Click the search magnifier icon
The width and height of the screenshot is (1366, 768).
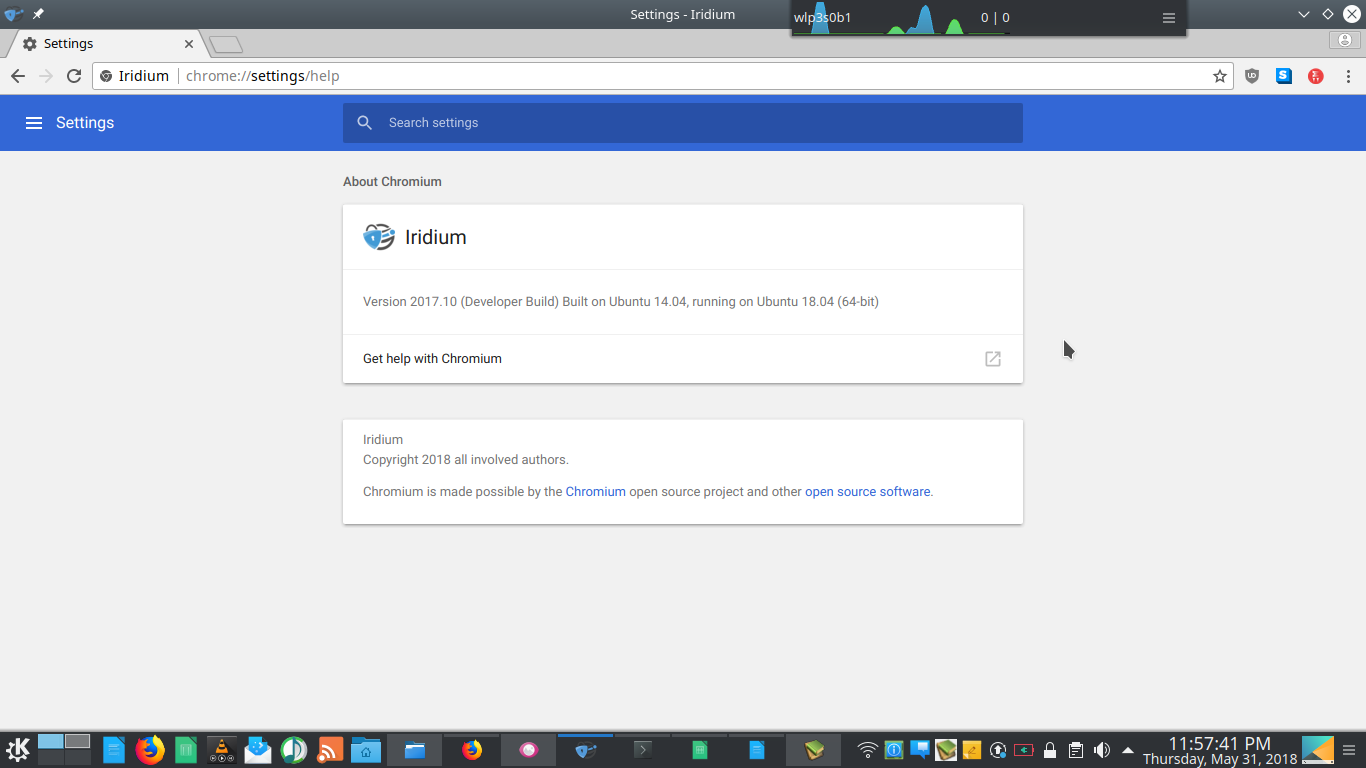click(x=365, y=123)
